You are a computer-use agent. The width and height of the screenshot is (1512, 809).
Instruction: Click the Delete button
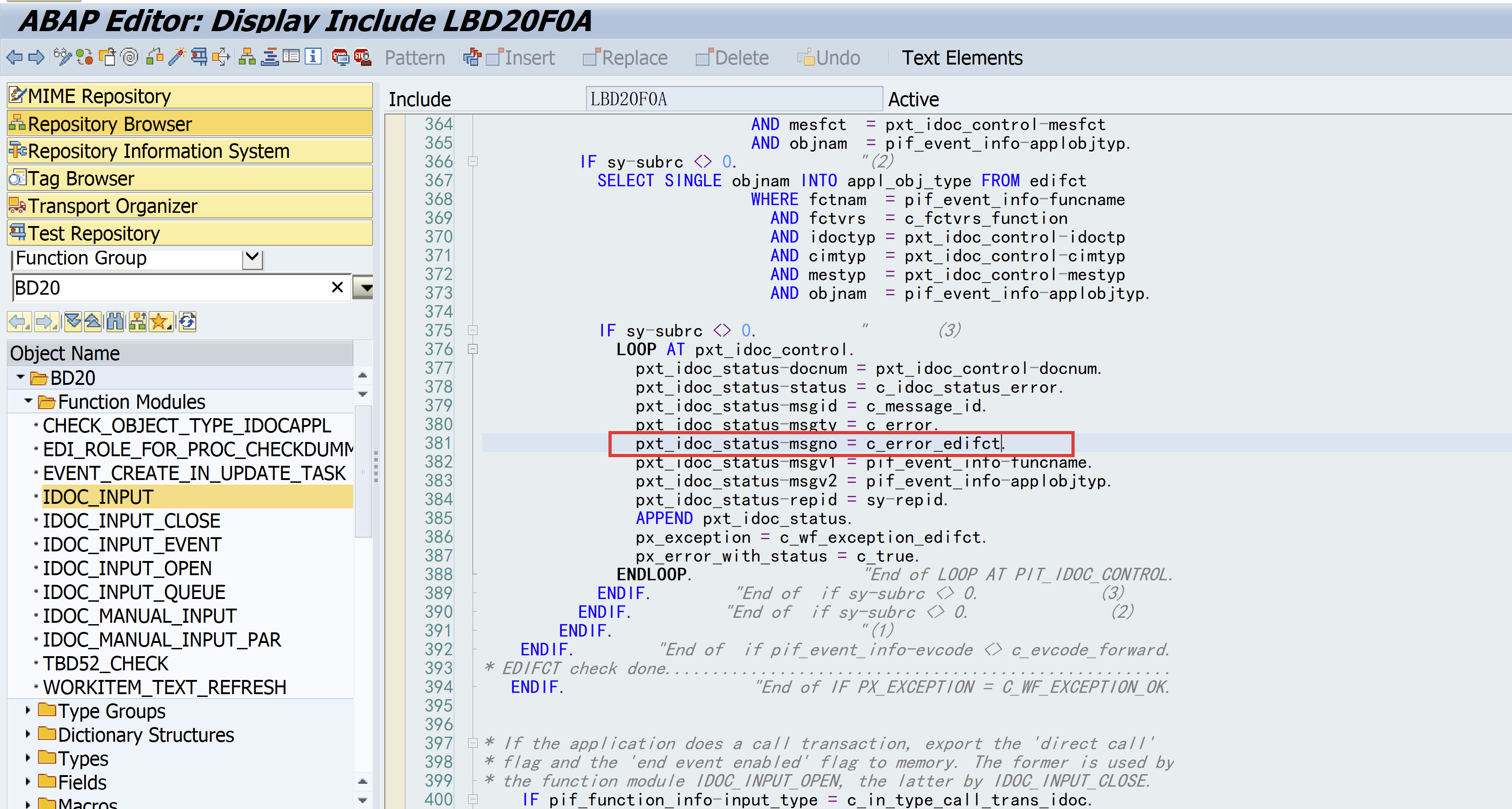[x=732, y=58]
